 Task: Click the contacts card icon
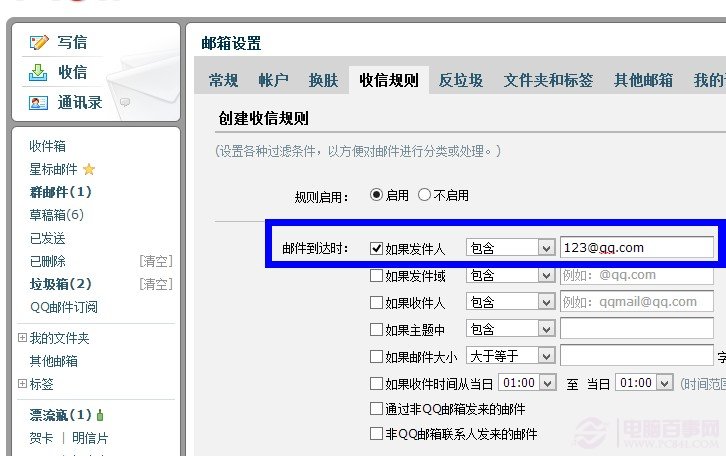pos(38,102)
